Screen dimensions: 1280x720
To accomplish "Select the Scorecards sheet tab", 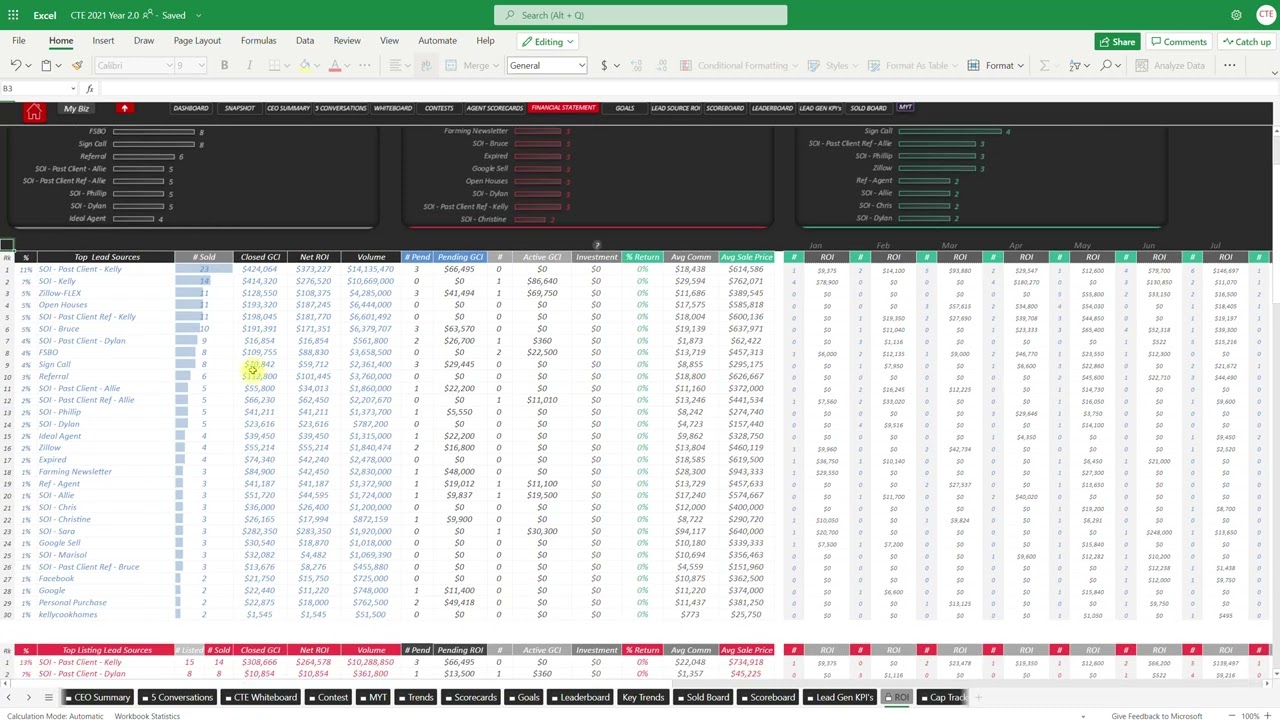I will [x=472, y=697].
